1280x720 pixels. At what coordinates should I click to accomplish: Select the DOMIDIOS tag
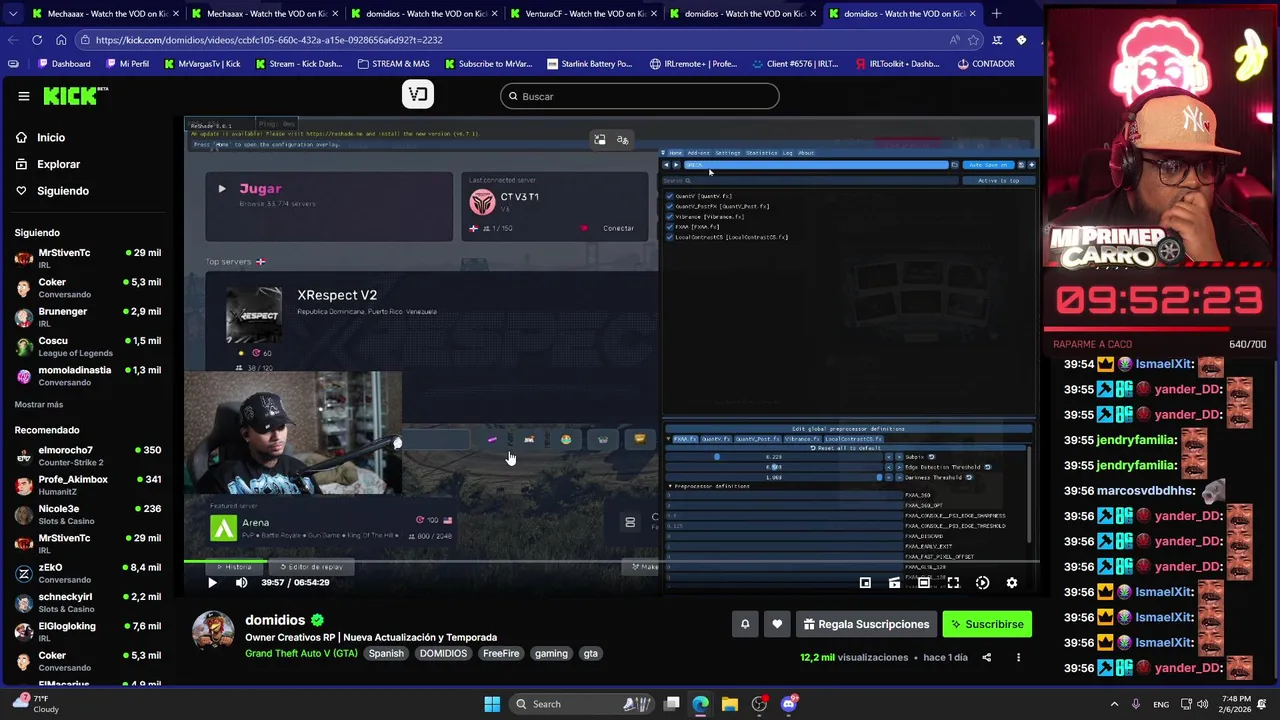click(x=443, y=653)
